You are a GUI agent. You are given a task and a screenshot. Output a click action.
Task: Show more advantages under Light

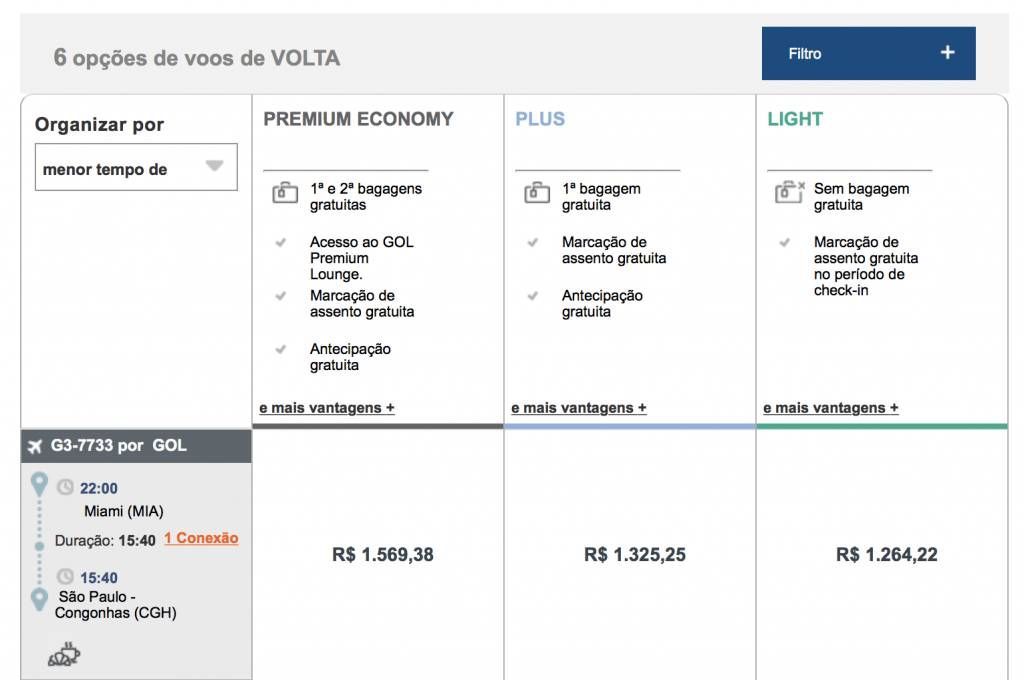[830, 408]
